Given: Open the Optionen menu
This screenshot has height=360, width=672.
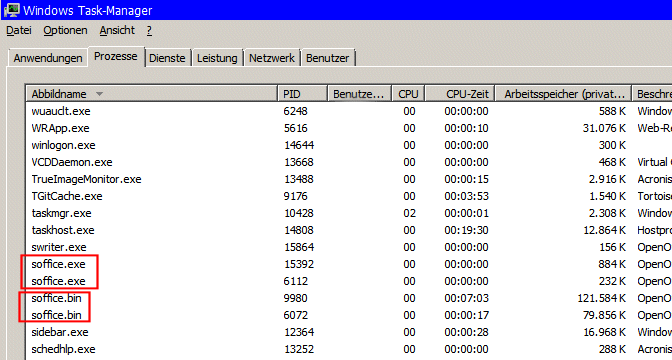Looking at the screenshot, I should pos(65,30).
